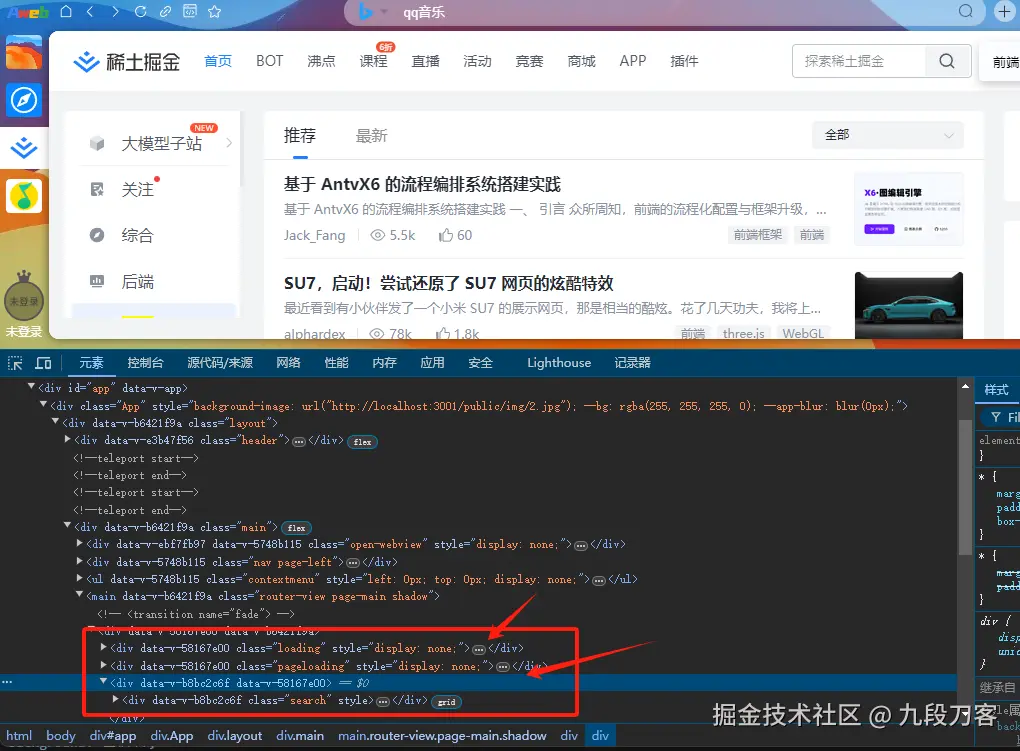Image resolution: width=1020 pixels, height=751 pixels.
Task: Expand the ul contextmenu node
Action: [79, 578]
